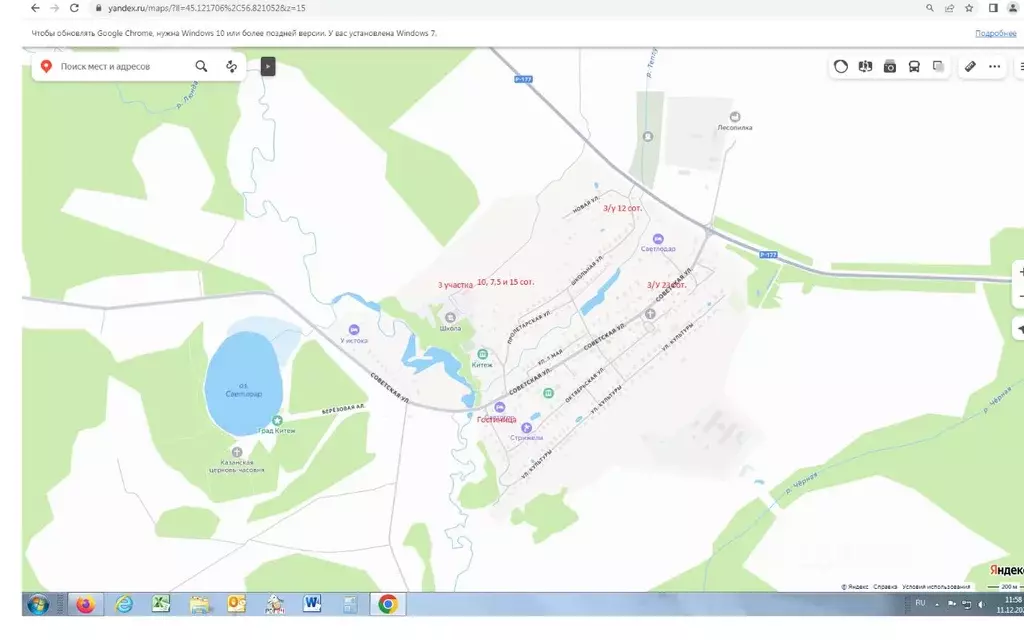Click the оз. Светлояр lake label
Viewport: 1024px width, 640px height.
click(244, 390)
